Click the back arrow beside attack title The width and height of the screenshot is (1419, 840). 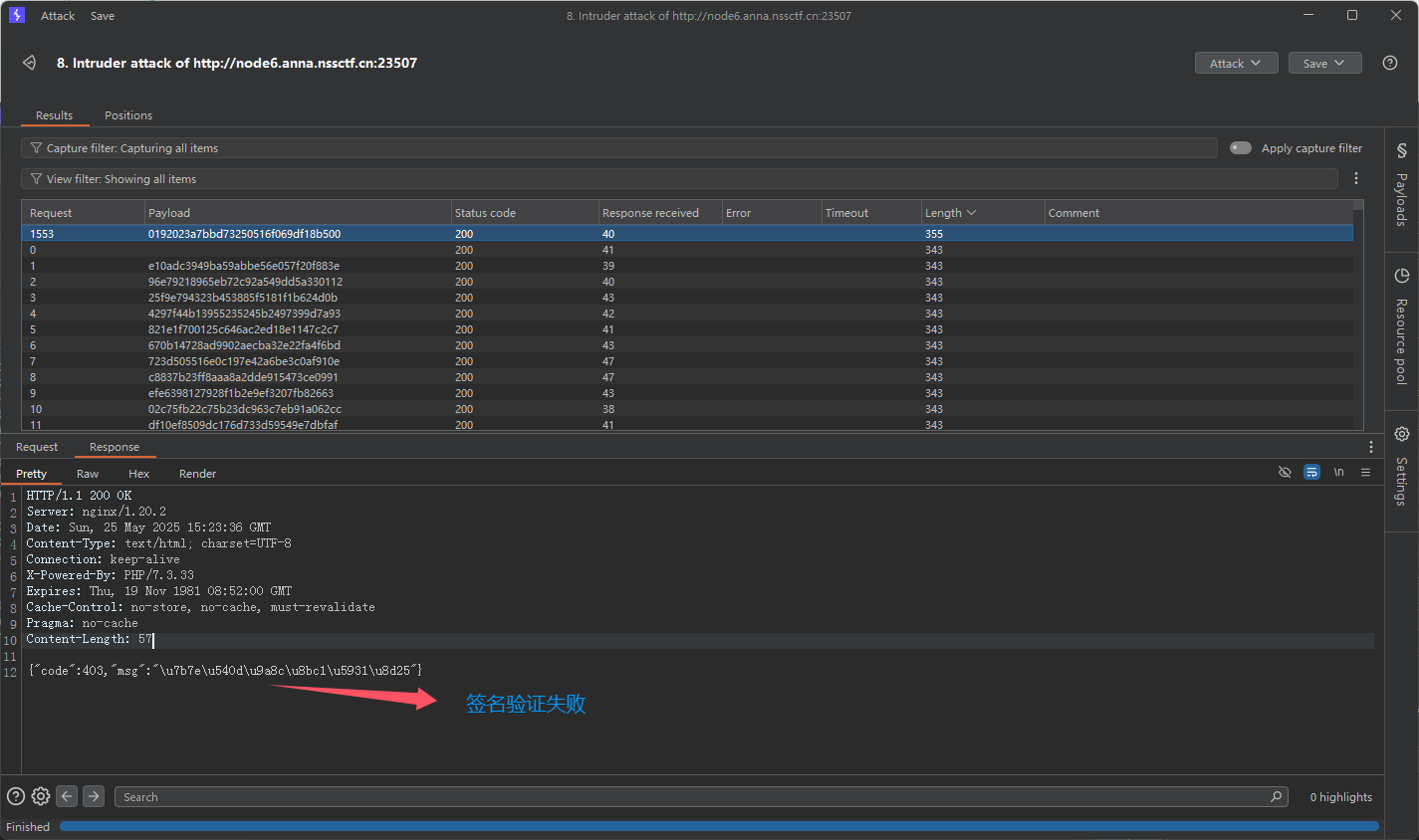coord(29,63)
